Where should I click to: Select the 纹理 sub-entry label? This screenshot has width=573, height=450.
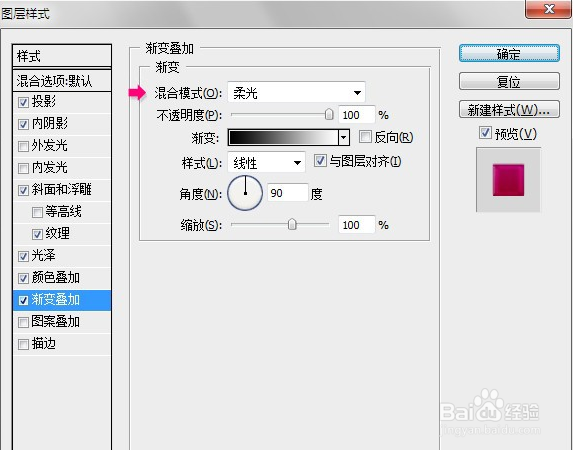(x=57, y=233)
